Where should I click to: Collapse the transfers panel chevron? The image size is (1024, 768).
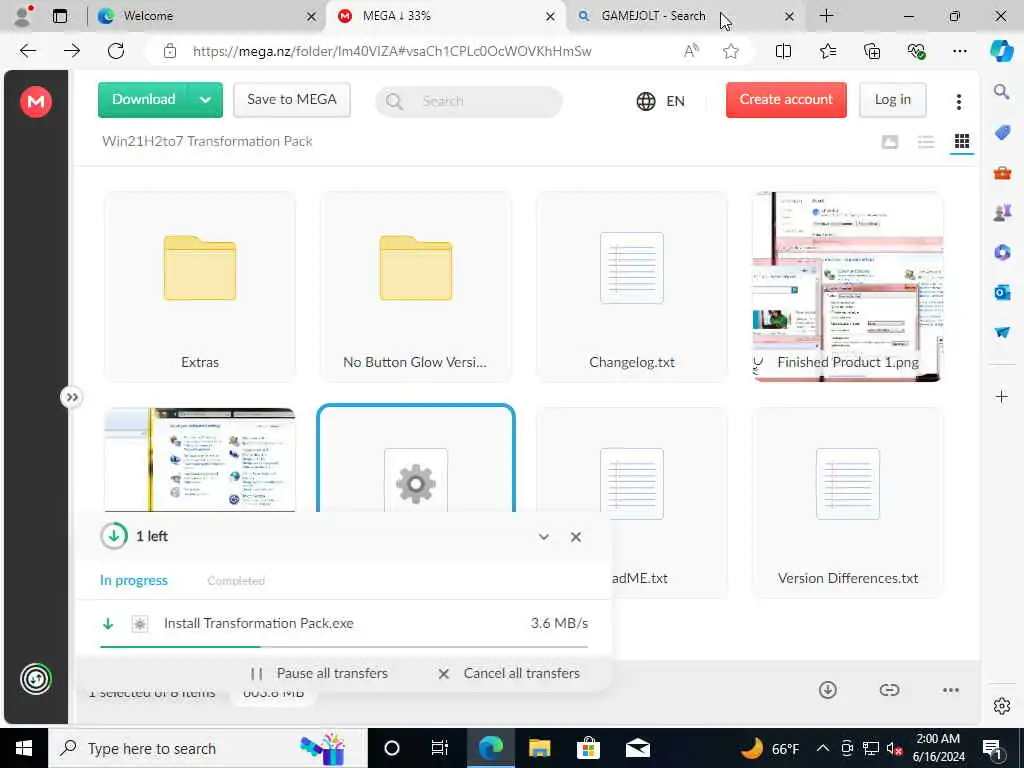pos(544,537)
